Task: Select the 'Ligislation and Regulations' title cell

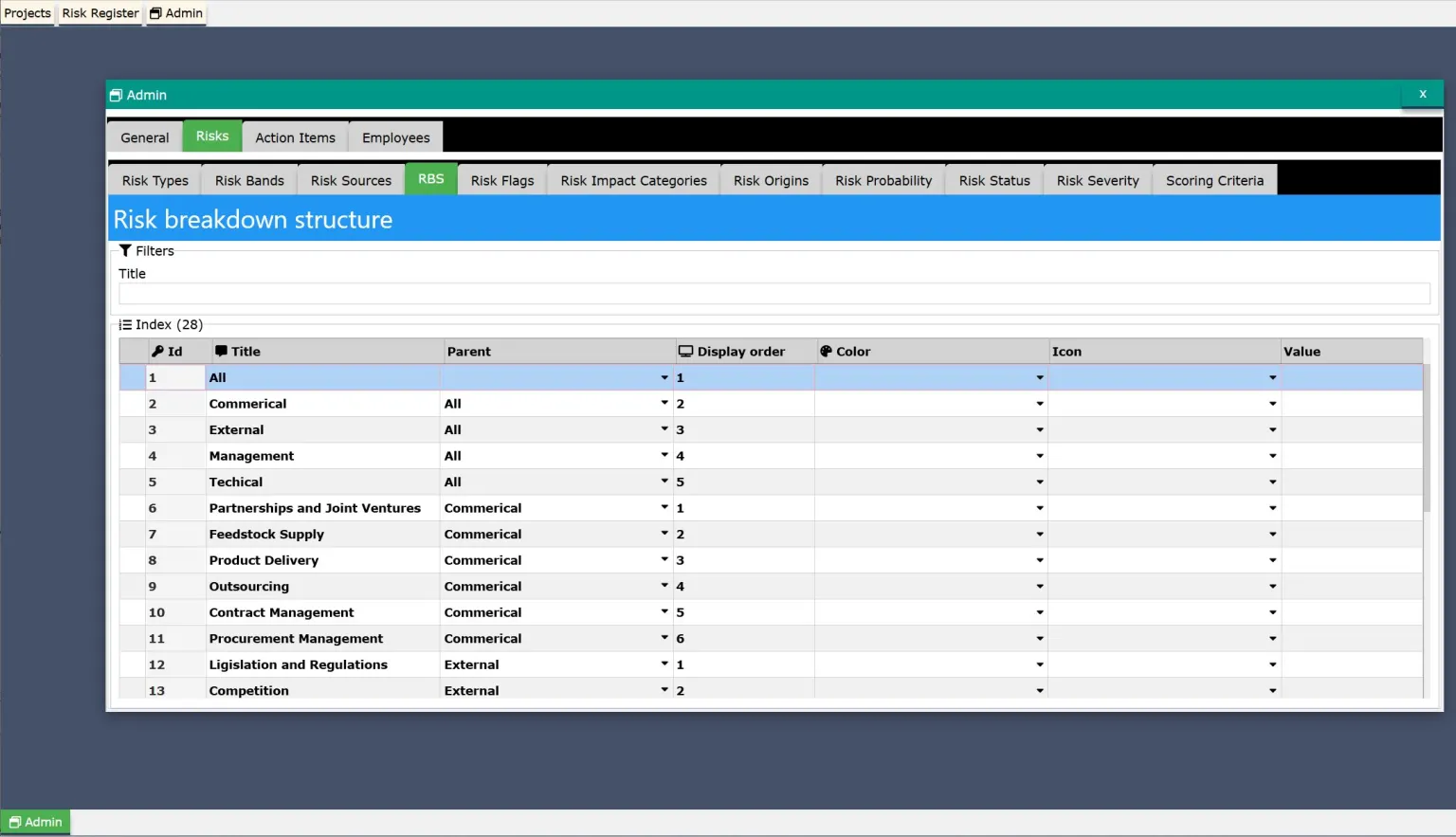Action: [322, 665]
